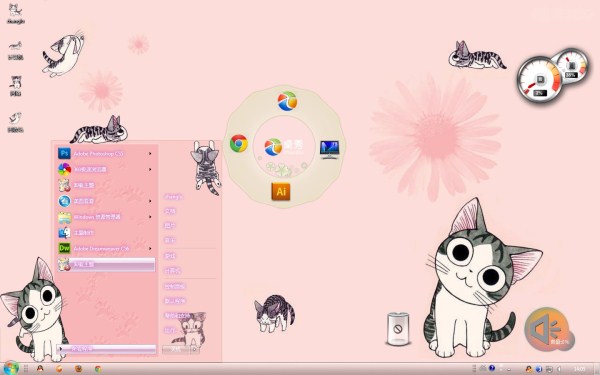Expand Windows Explorer submenu arrow
This screenshot has height=375, width=600.
[150, 217]
